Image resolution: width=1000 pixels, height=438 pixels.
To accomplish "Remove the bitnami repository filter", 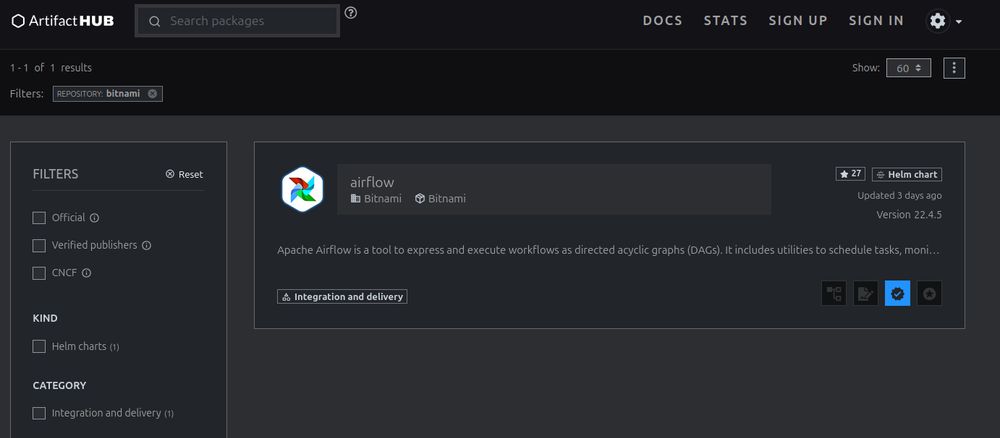I will click(x=152, y=94).
